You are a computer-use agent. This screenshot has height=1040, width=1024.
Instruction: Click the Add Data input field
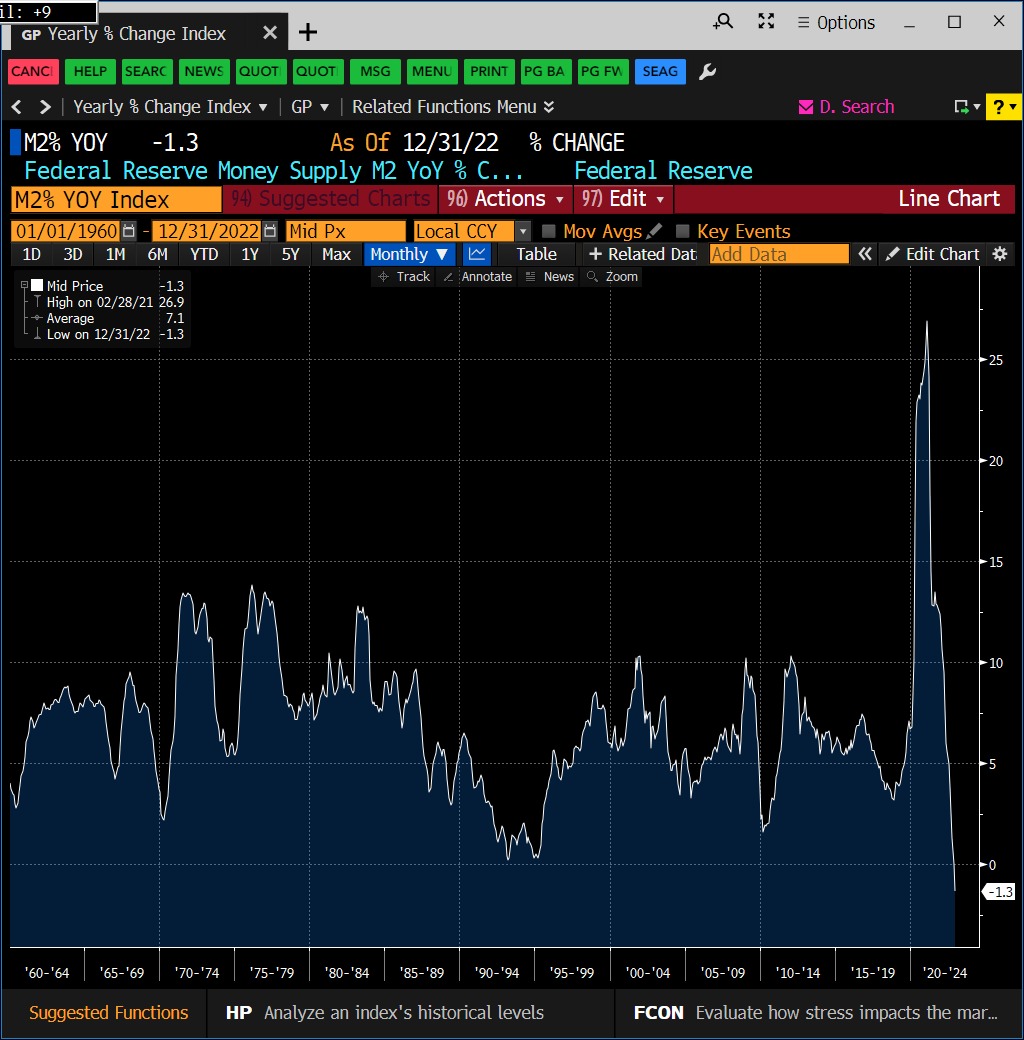(x=779, y=254)
